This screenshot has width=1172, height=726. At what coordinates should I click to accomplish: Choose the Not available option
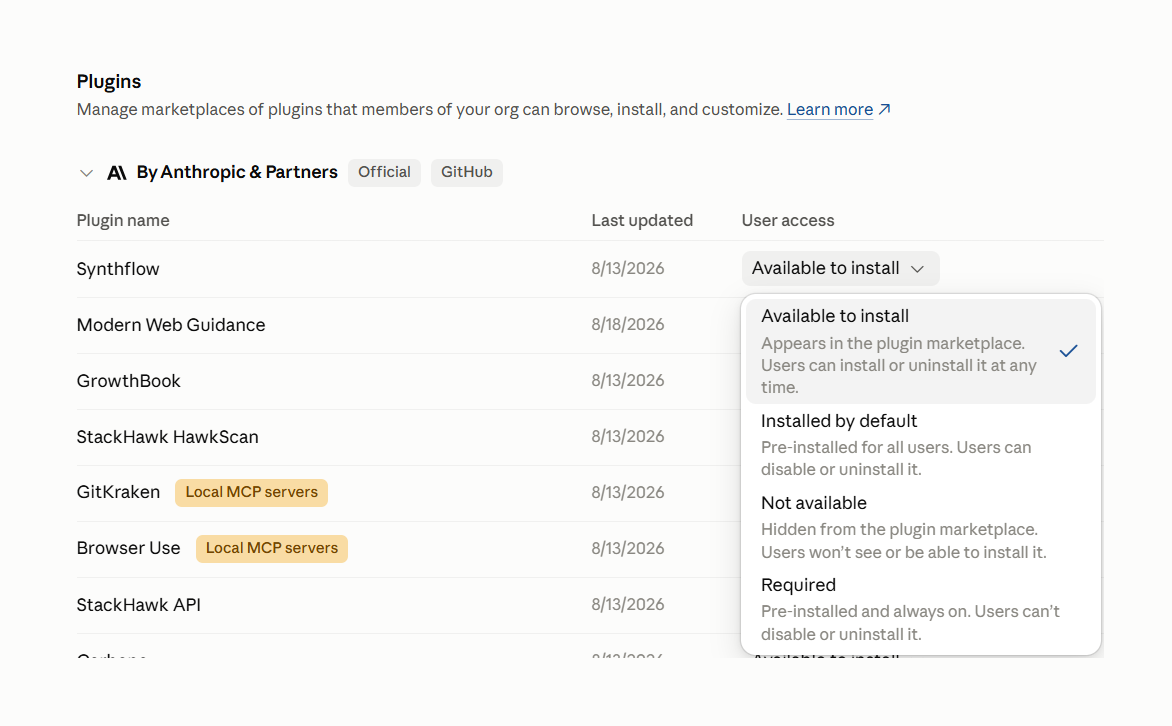pyautogui.click(x=921, y=527)
